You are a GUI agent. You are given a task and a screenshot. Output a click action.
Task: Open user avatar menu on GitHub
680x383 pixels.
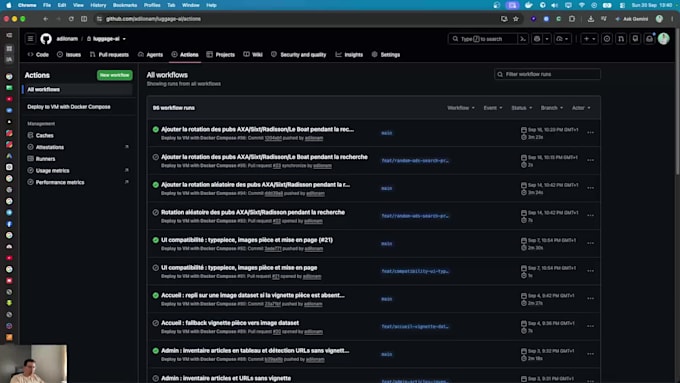(664, 39)
